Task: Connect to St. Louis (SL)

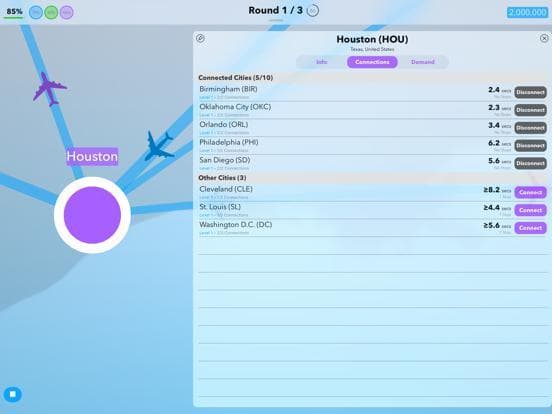Action: coord(531,210)
